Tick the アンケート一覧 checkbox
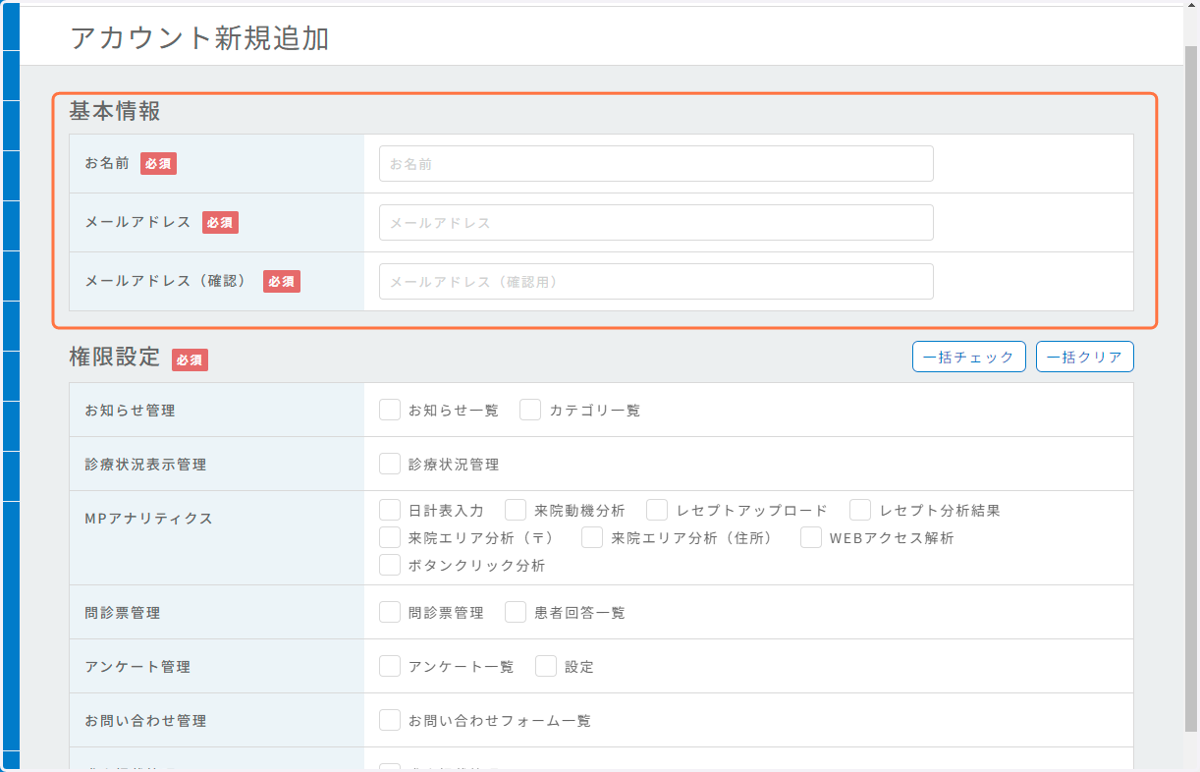The image size is (1200, 772). (x=390, y=666)
